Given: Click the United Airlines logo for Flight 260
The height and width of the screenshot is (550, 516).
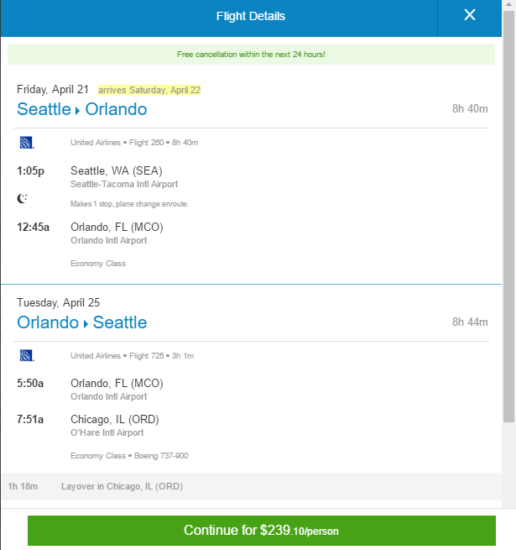Looking at the screenshot, I should (x=27, y=143).
